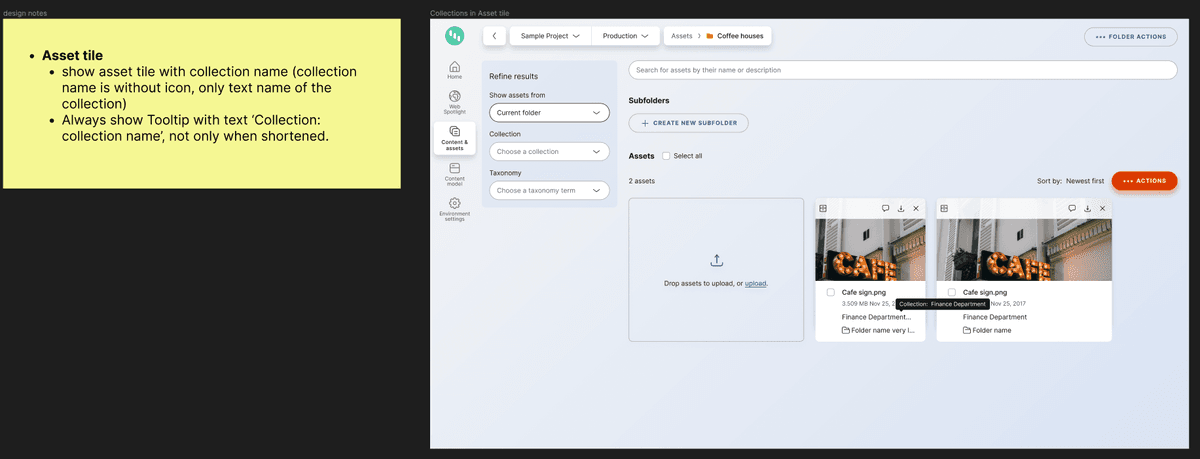
Task: Open comments on the second Cafe sign tile
Action: (1072, 208)
